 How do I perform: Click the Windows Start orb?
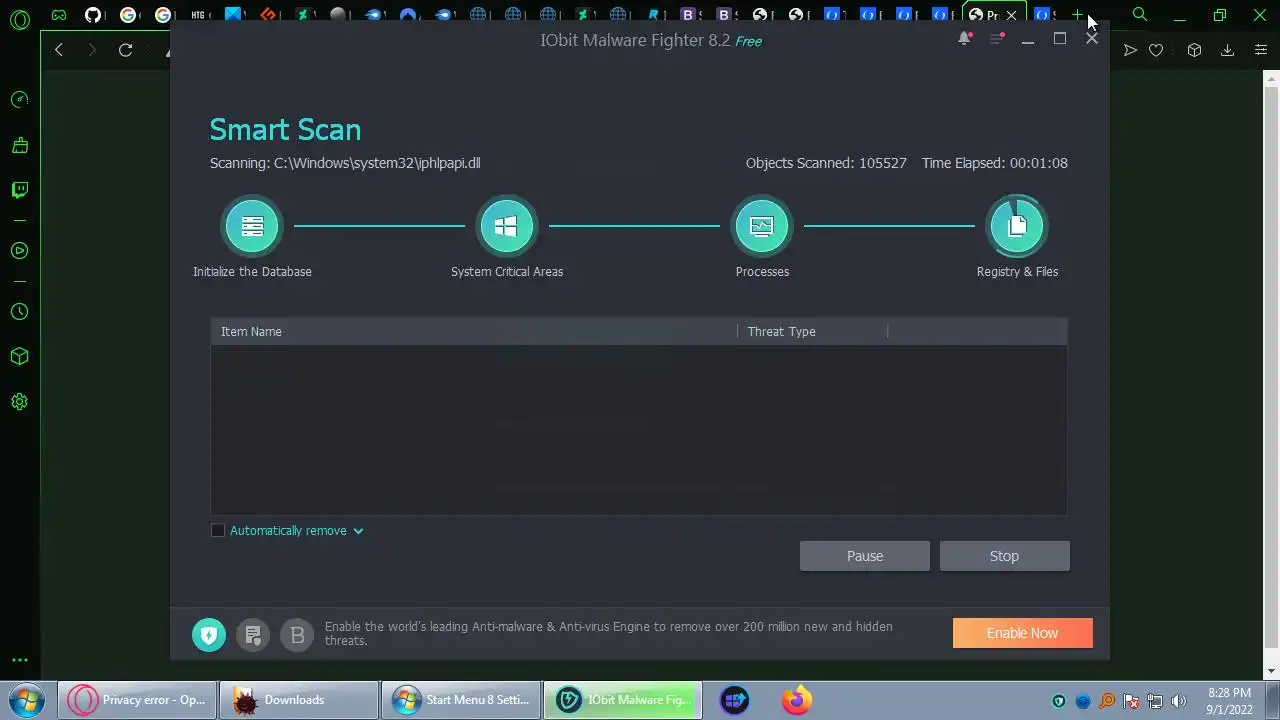tap(25, 700)
